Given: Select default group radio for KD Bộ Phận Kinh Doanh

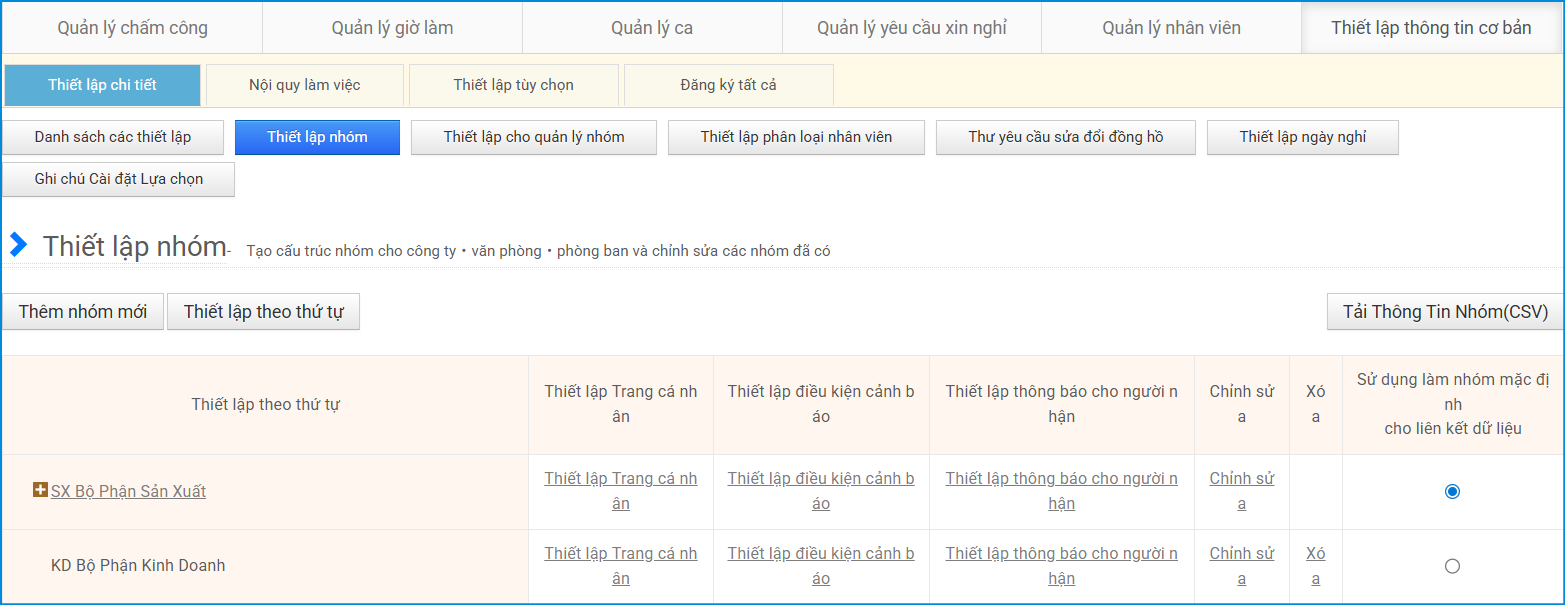Looking at the screenshot, I should pyautogui.click(x=1452, y=566).
